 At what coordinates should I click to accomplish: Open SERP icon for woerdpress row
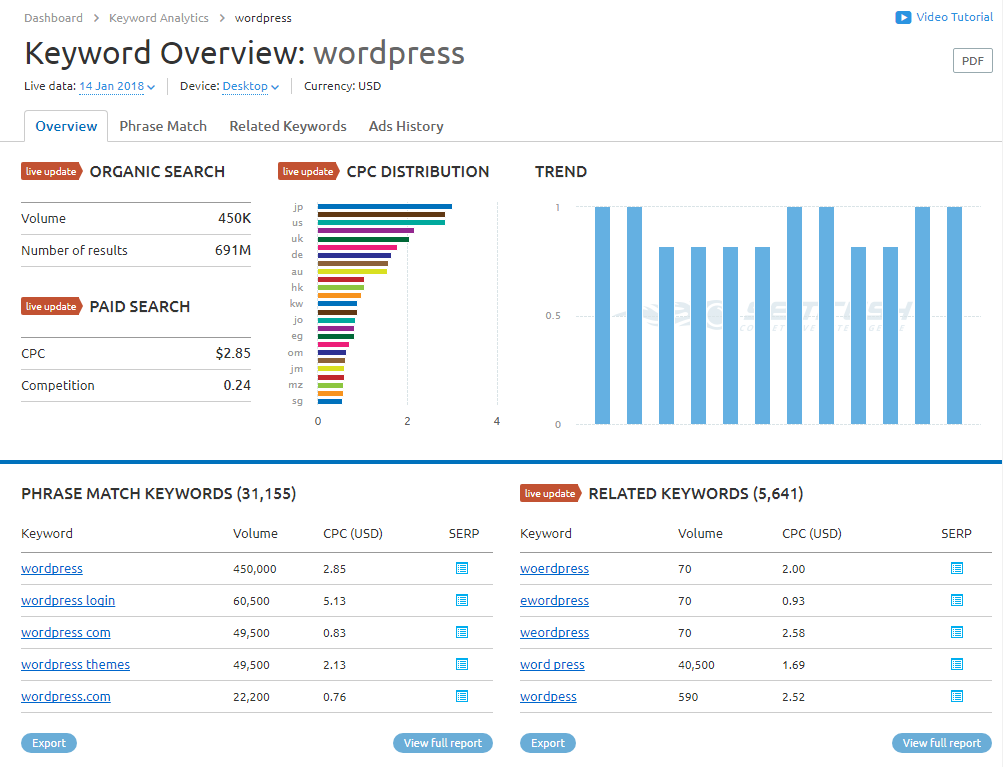click(x=957, y=568)
